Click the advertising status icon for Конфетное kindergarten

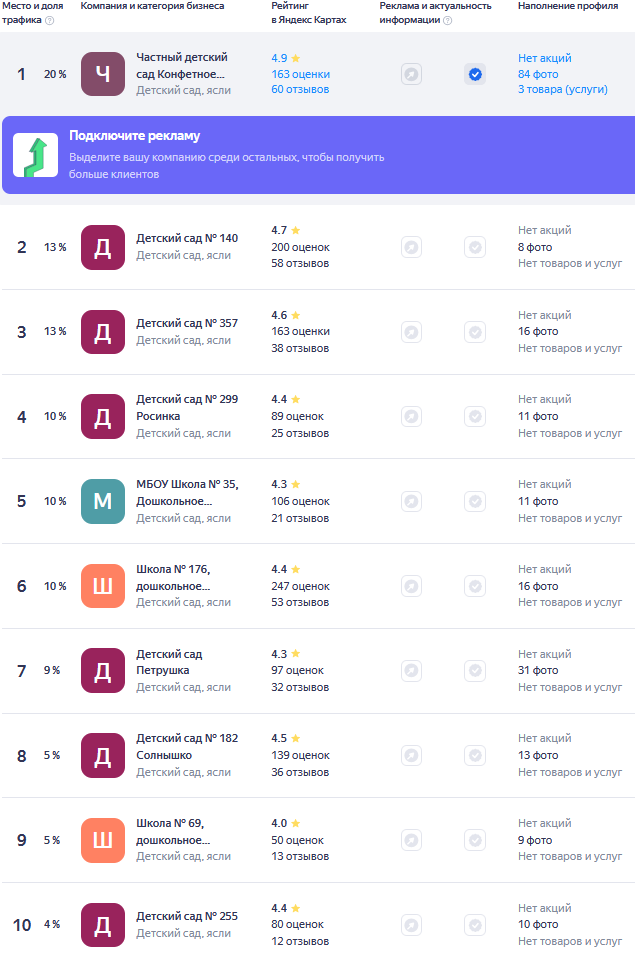pos(411,75)
